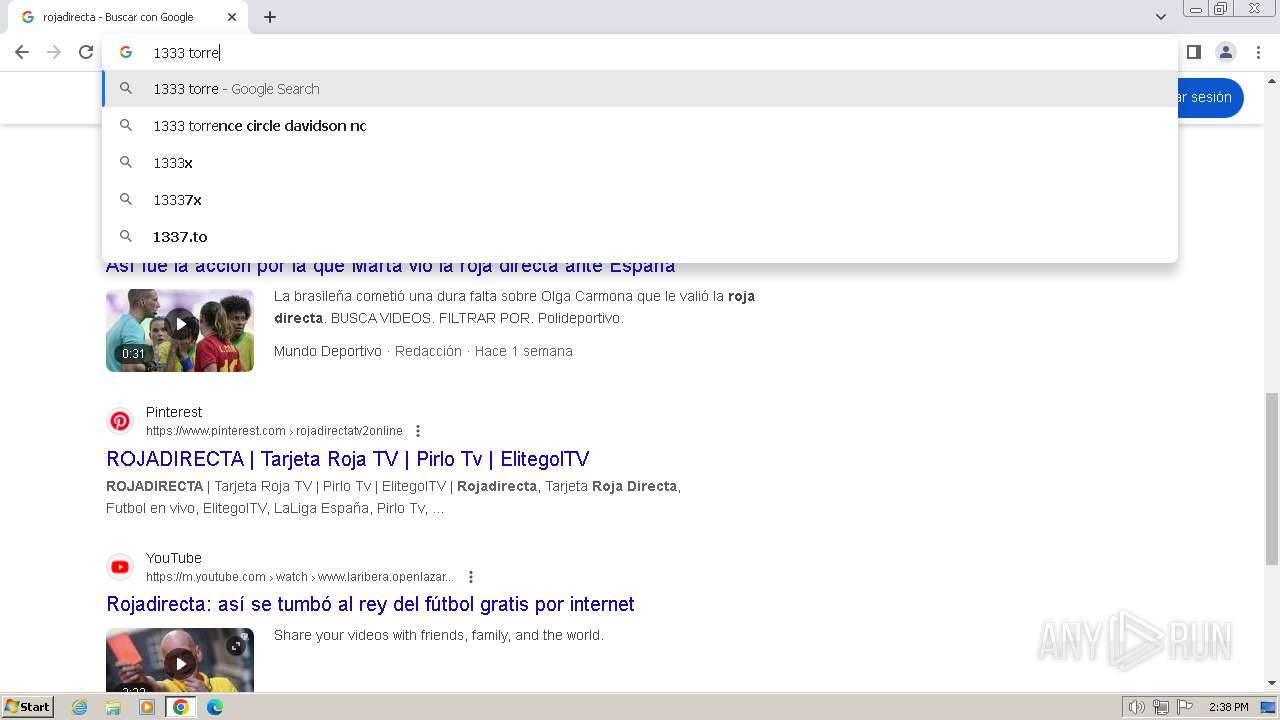The image size is (1280, 720).
Task: Reload the current page
Action: [x=86, y=52]
